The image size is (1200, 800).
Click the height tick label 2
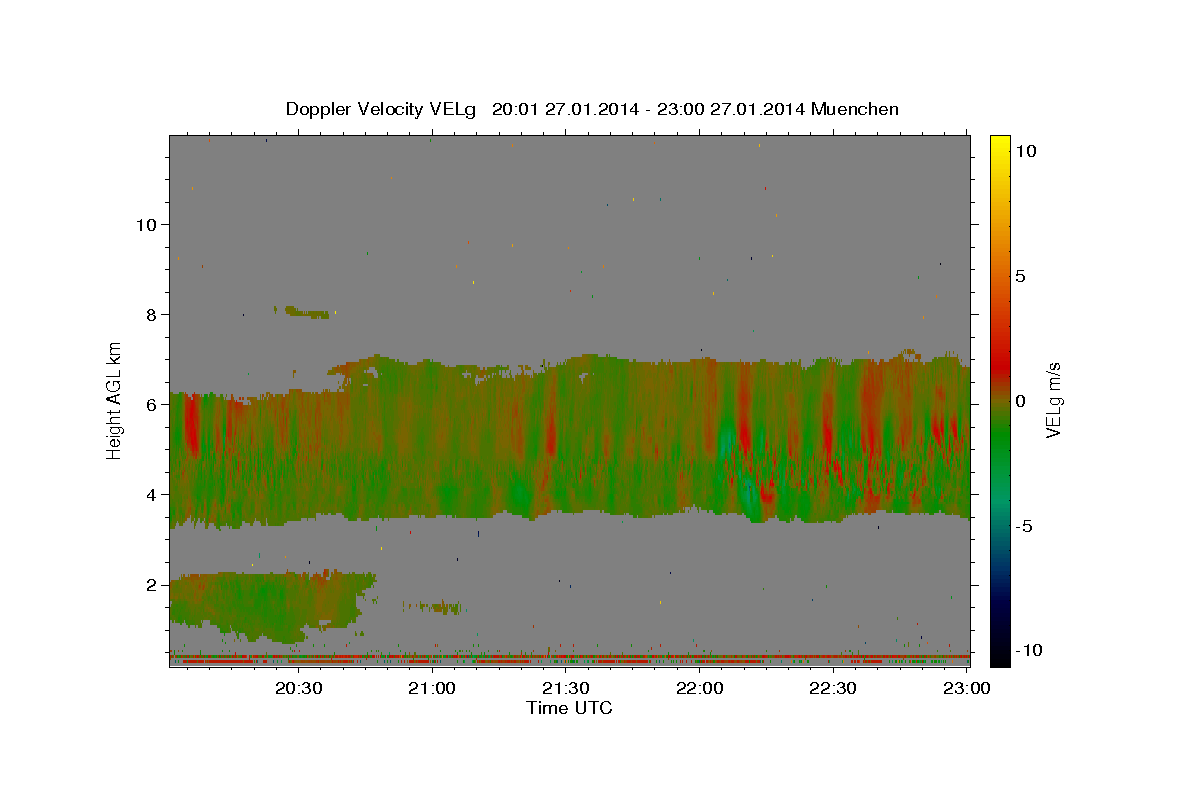click(151, 585)
